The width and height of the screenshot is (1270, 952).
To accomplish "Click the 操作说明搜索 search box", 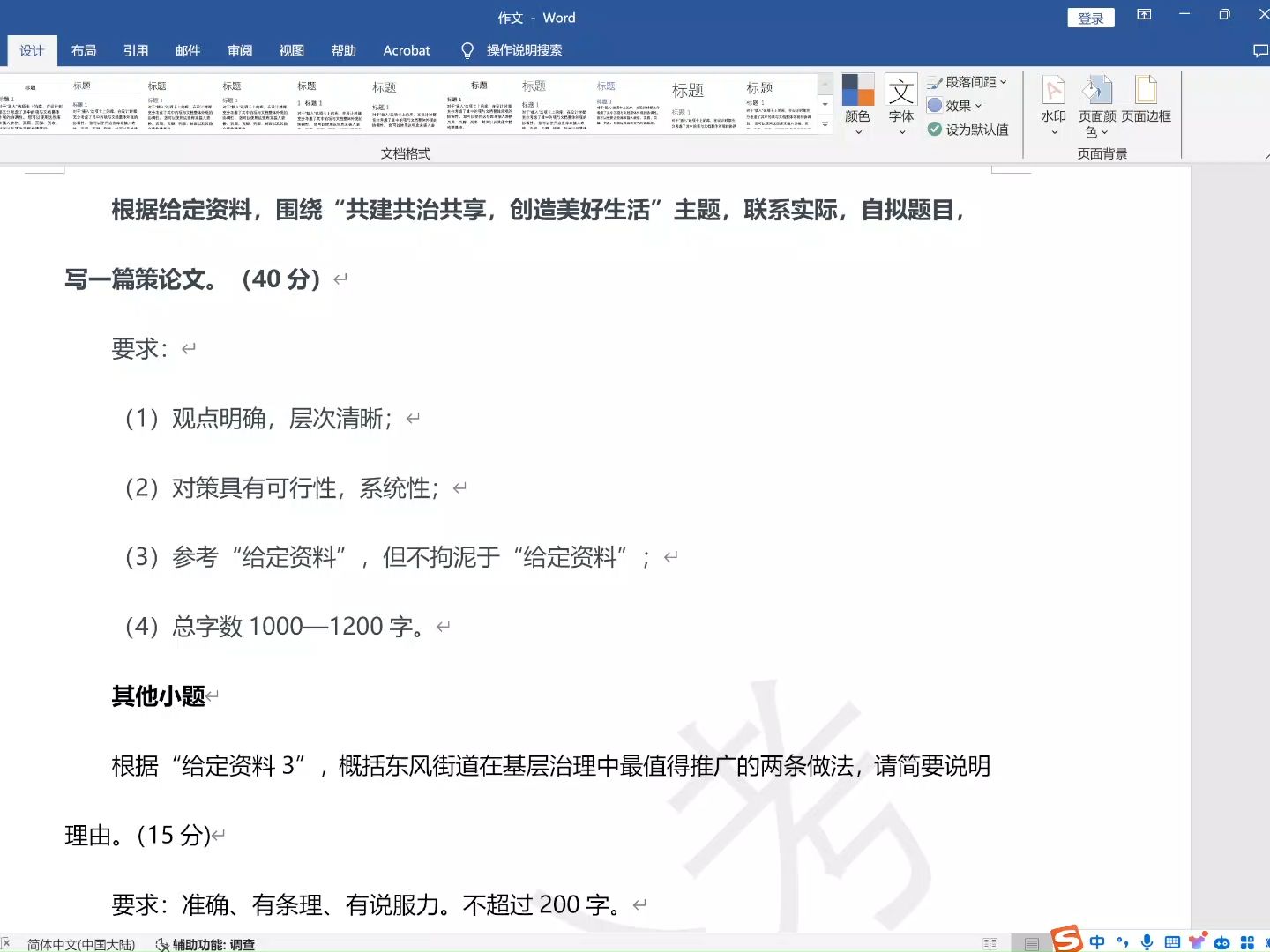I will click(x=524, y=50).
